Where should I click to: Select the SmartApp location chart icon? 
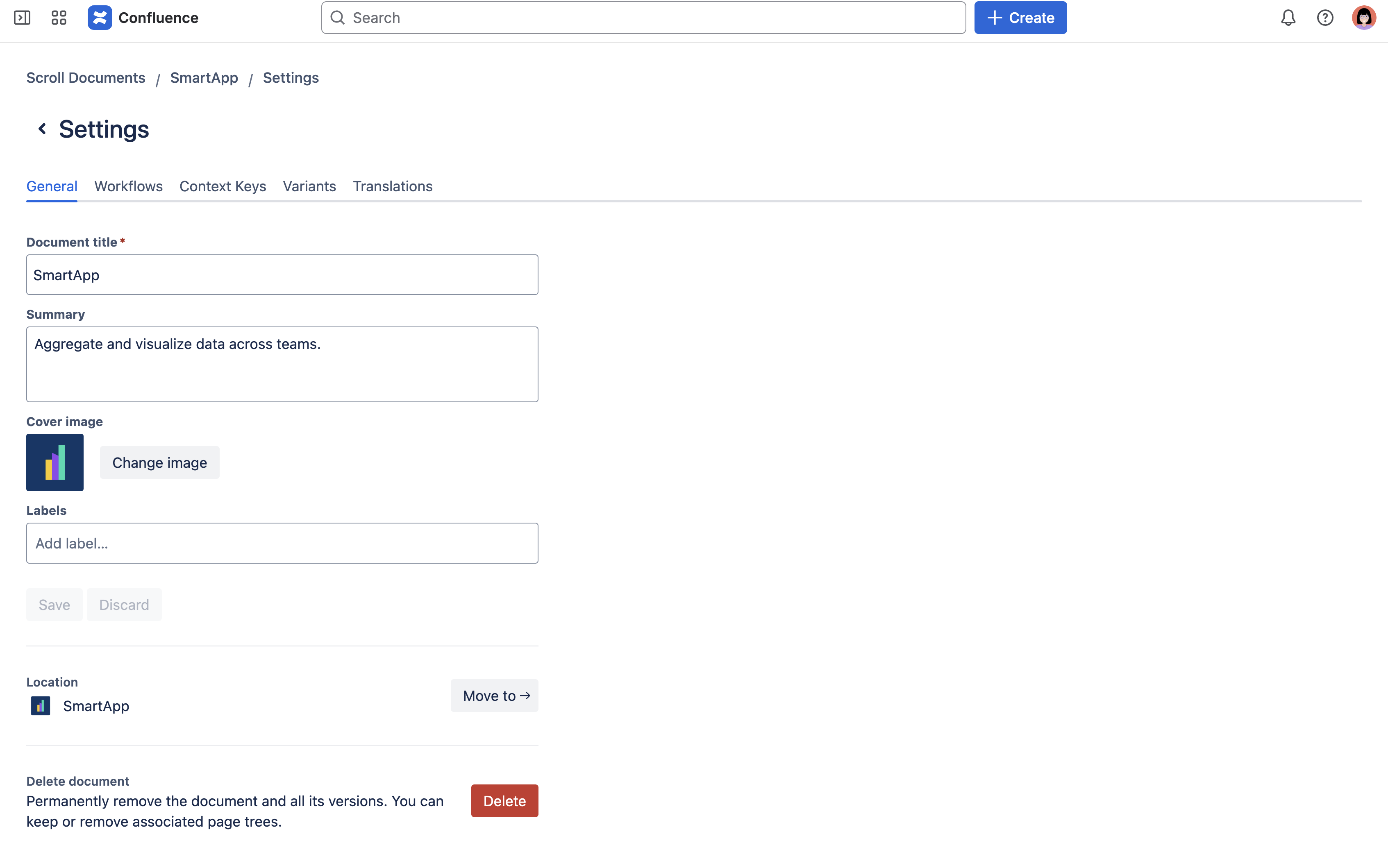pyautogui.click(x=40, y=705)
